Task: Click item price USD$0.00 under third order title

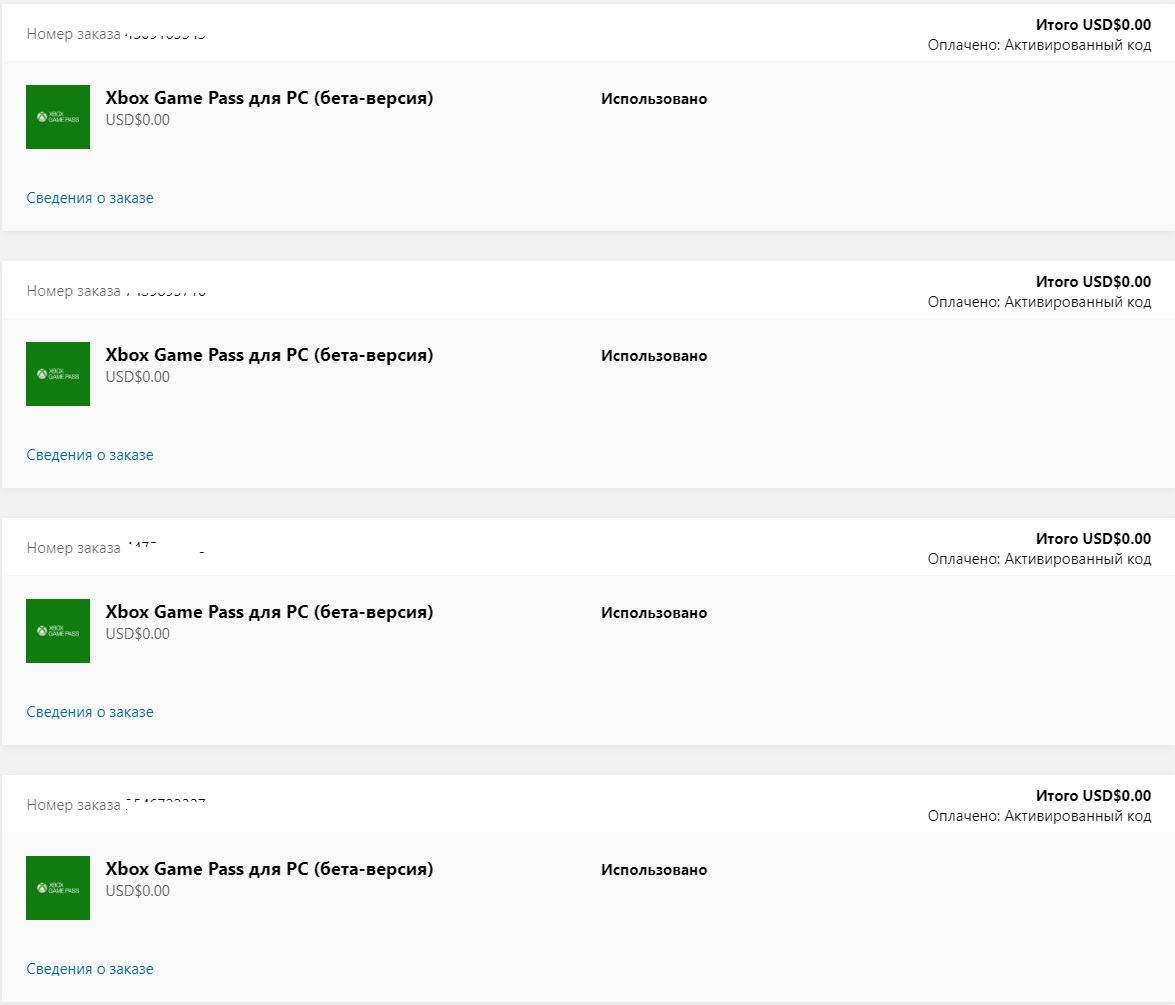Action: pyautogui.click(x=138, y=634)
